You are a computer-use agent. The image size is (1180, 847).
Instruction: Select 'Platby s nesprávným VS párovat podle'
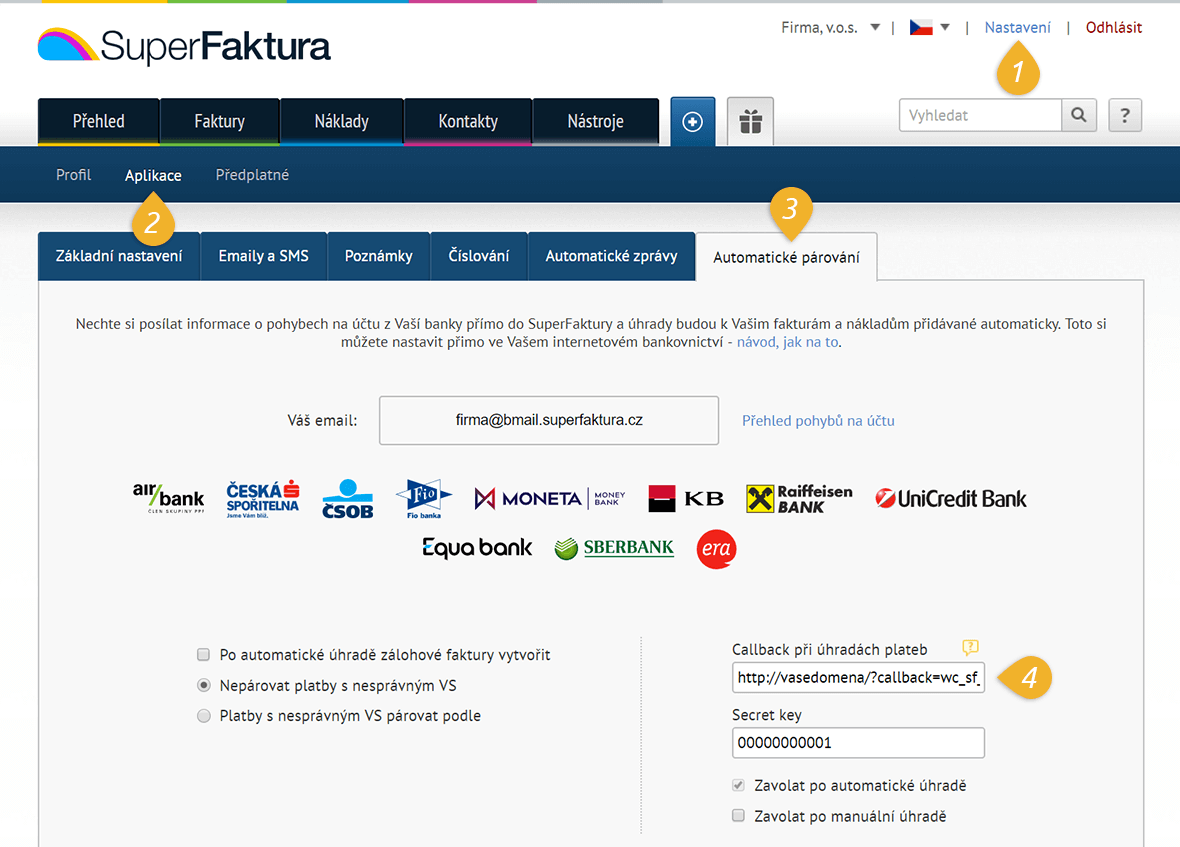(204, 715)
